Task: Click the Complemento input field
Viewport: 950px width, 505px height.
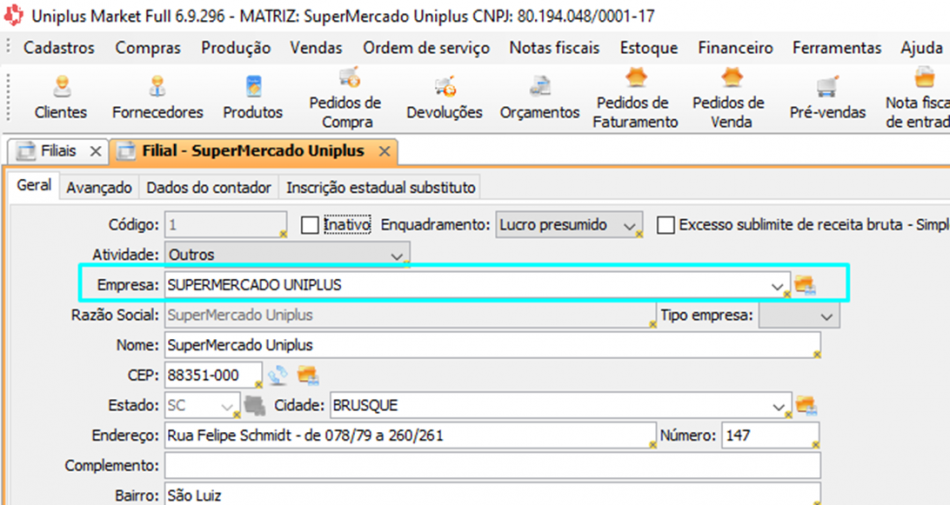Action: (493, 465)
